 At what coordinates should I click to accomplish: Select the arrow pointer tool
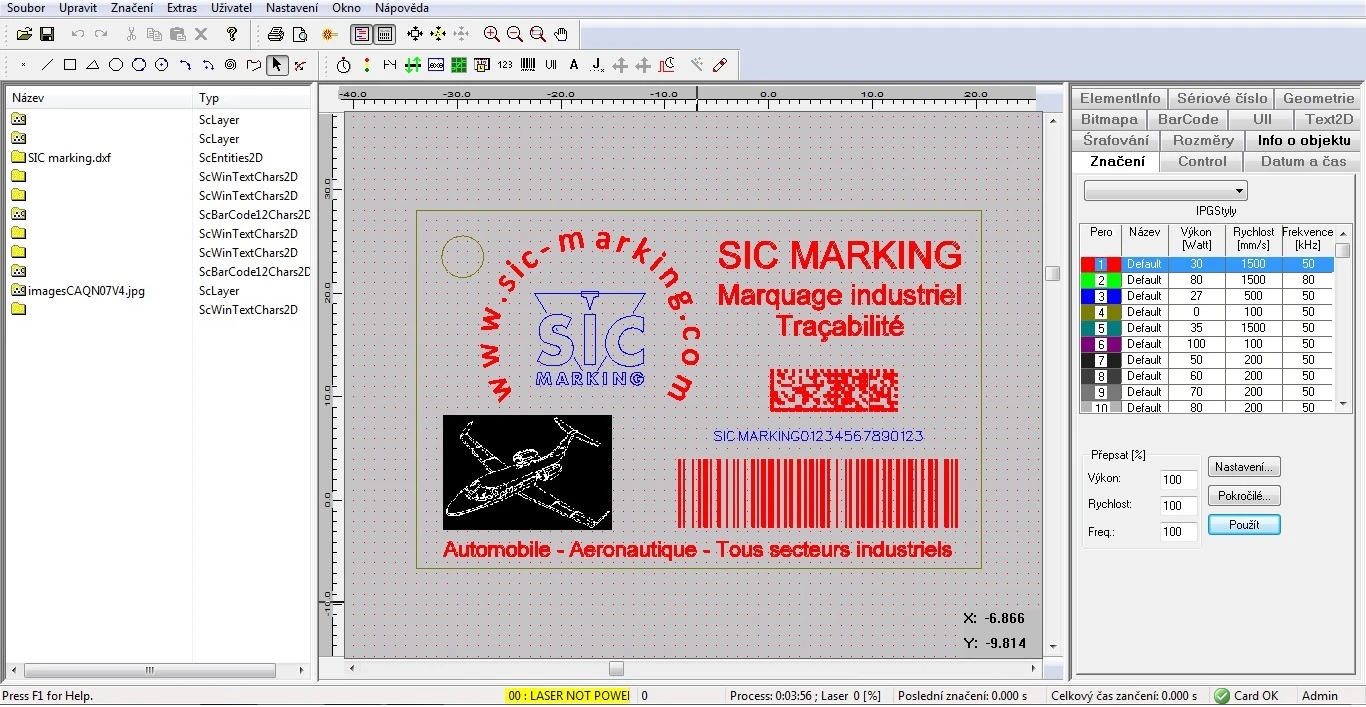tap(277, 65)
